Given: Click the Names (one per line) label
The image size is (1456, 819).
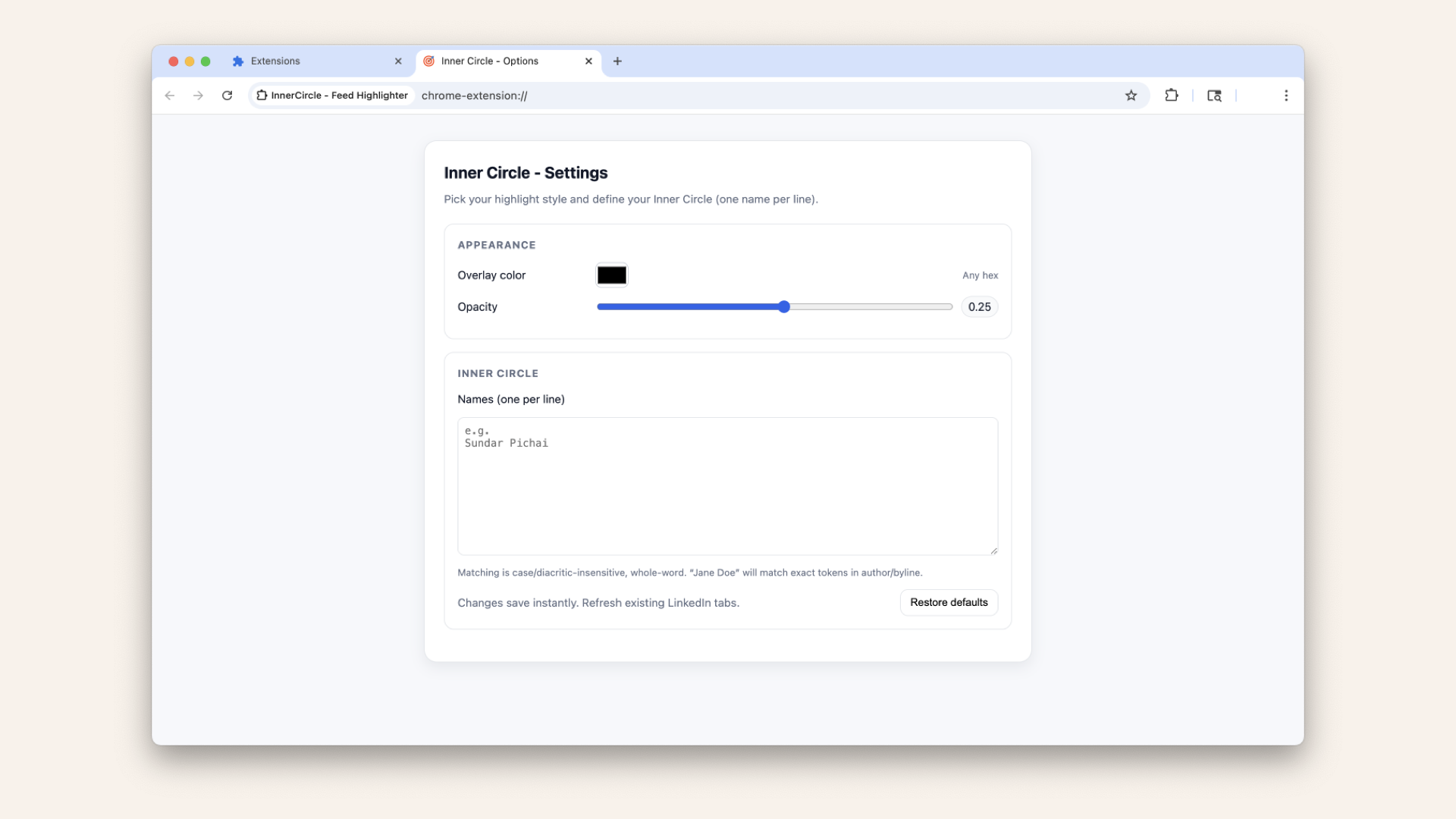Looking at the screenshot, I should point(511,400).
